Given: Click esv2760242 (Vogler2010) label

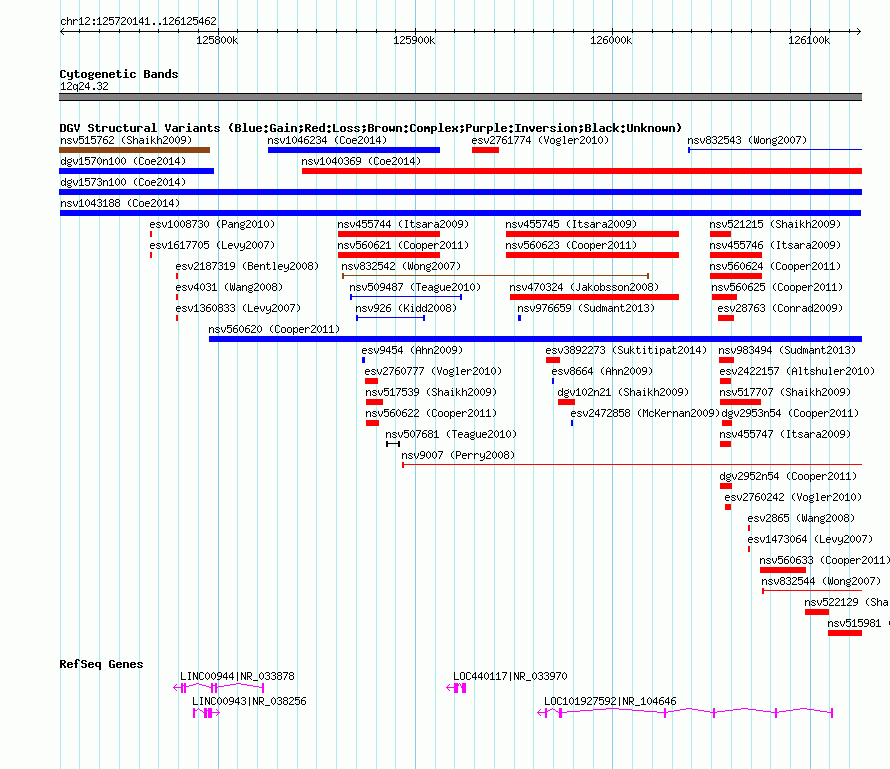Looking at the screenshot, I should click(793, 497).
